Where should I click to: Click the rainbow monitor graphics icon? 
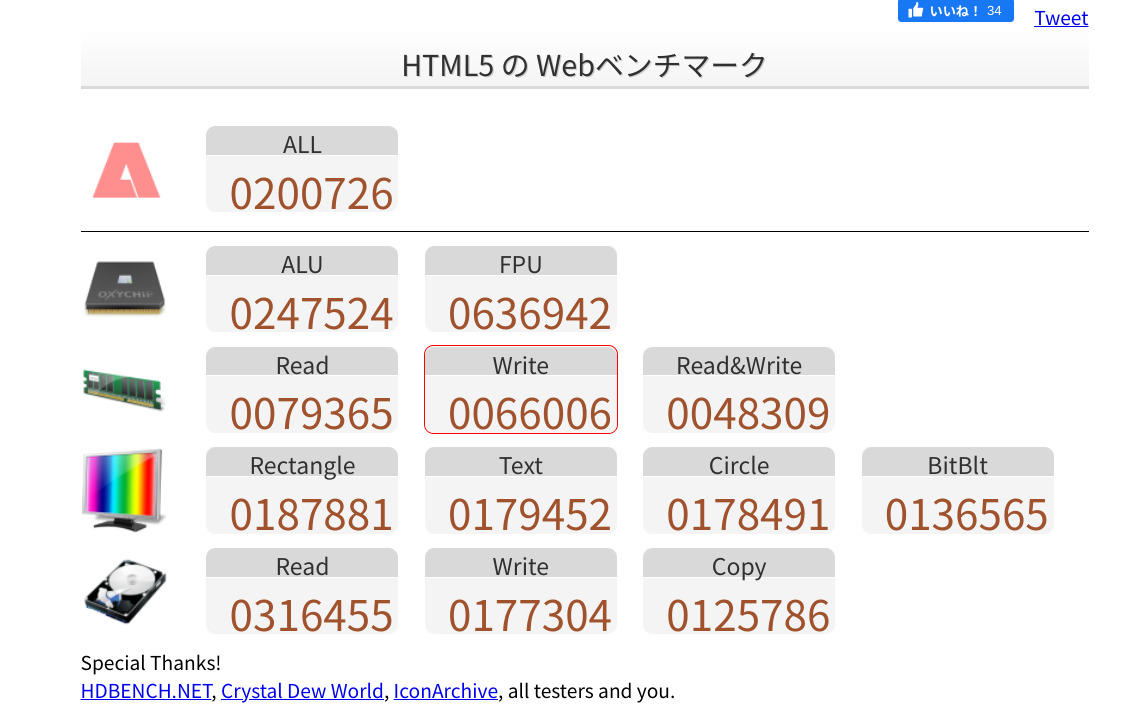[123, 490]
